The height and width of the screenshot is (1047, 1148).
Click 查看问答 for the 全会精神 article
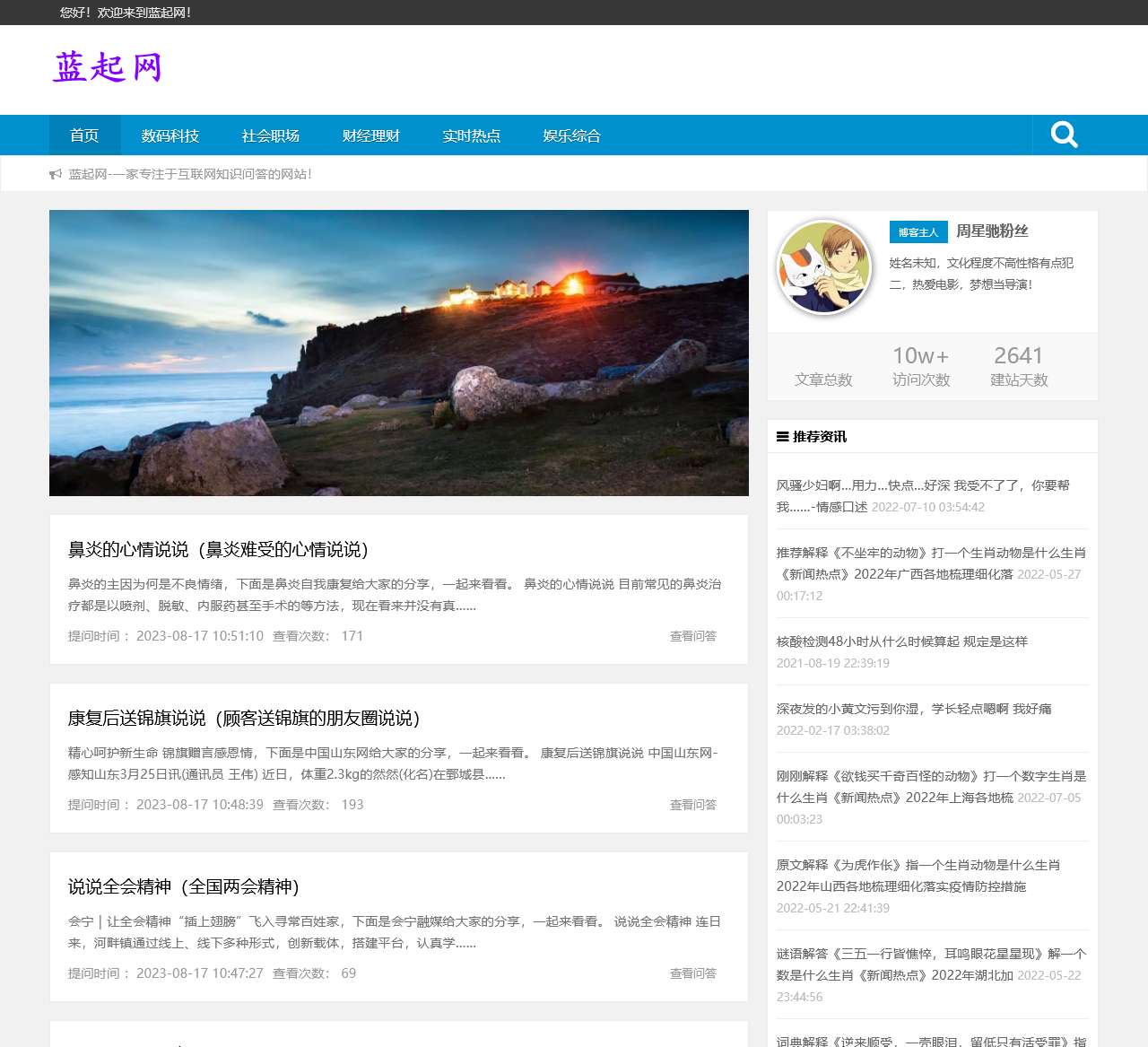[x=693, y=973]
